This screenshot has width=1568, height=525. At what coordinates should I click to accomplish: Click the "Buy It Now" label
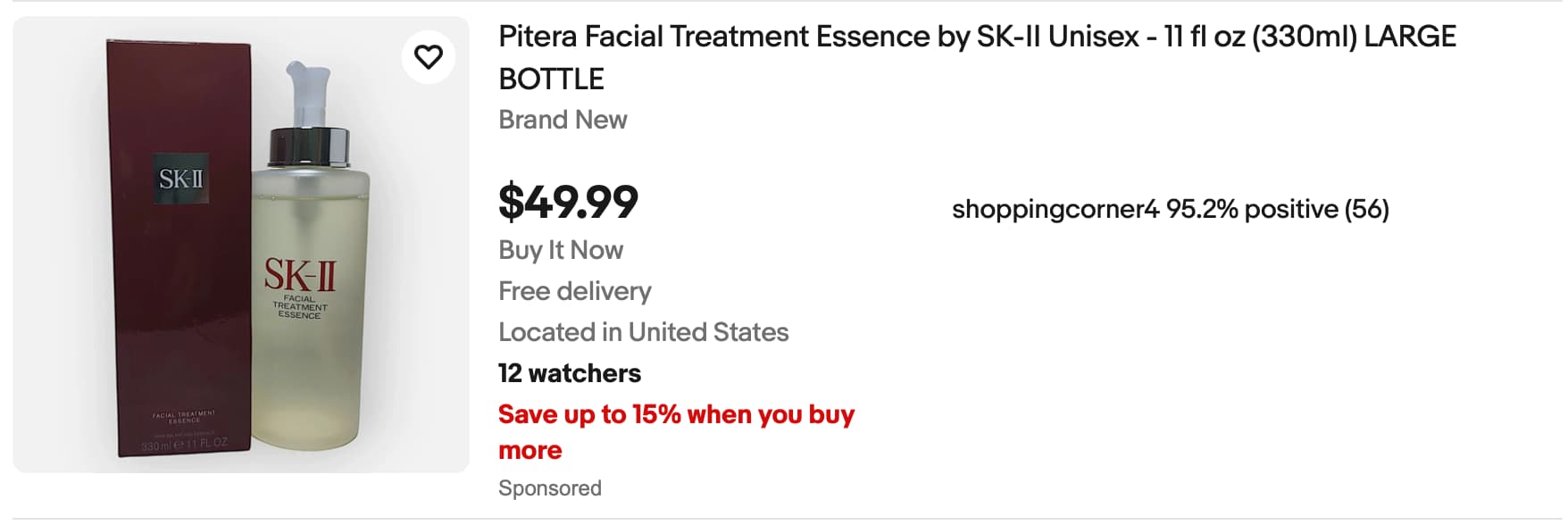pyautogui.click(x=560, y=250)
